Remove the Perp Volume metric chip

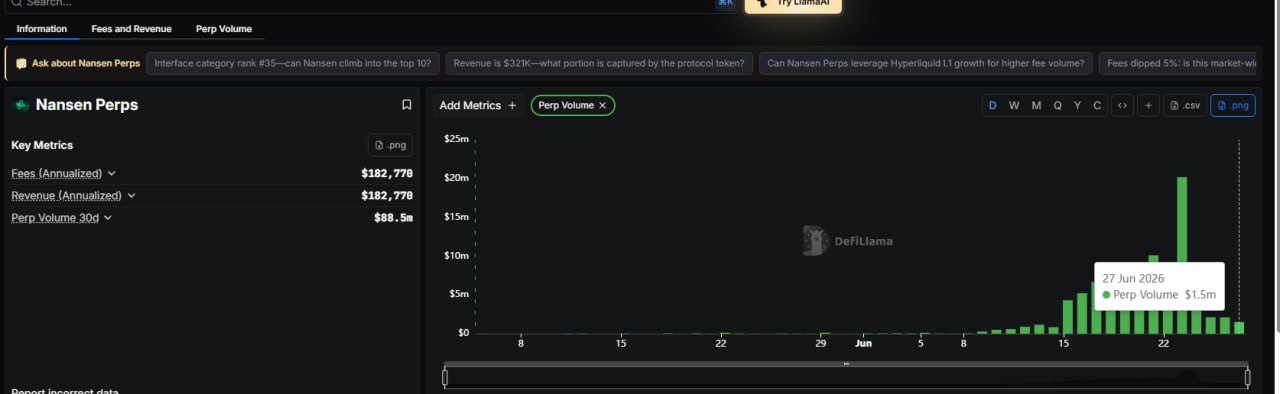pyautogui.click(x=602, y=105)
